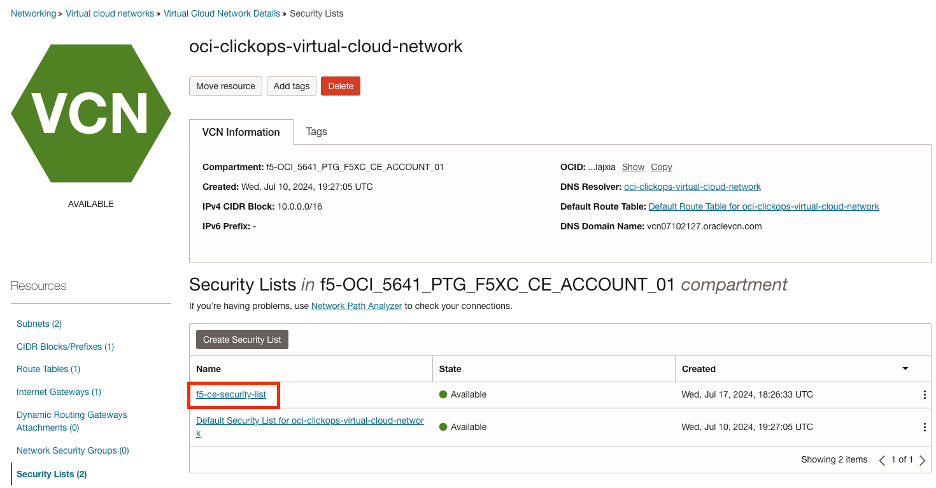Image resolution: width=936 pixels, height=488 pixels.
Task: Open Default Route Table link
Action: pos(763,207)
